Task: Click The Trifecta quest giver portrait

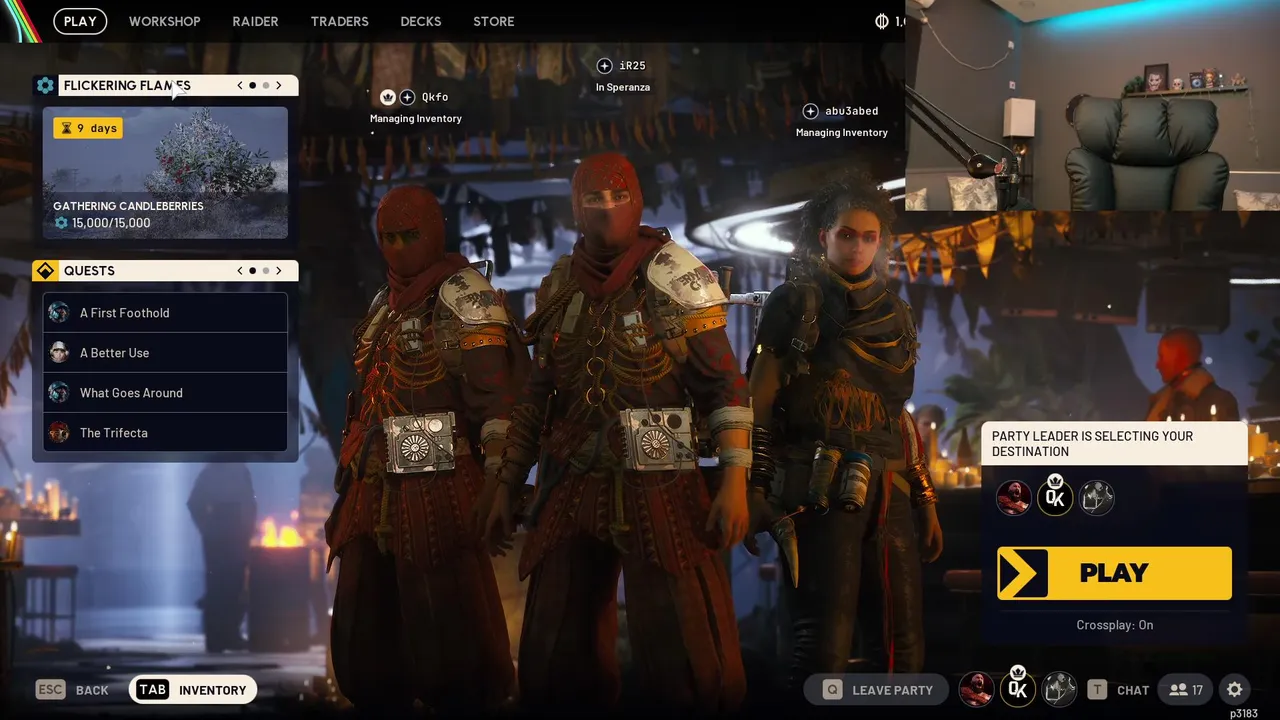Action: coord(59,433)
